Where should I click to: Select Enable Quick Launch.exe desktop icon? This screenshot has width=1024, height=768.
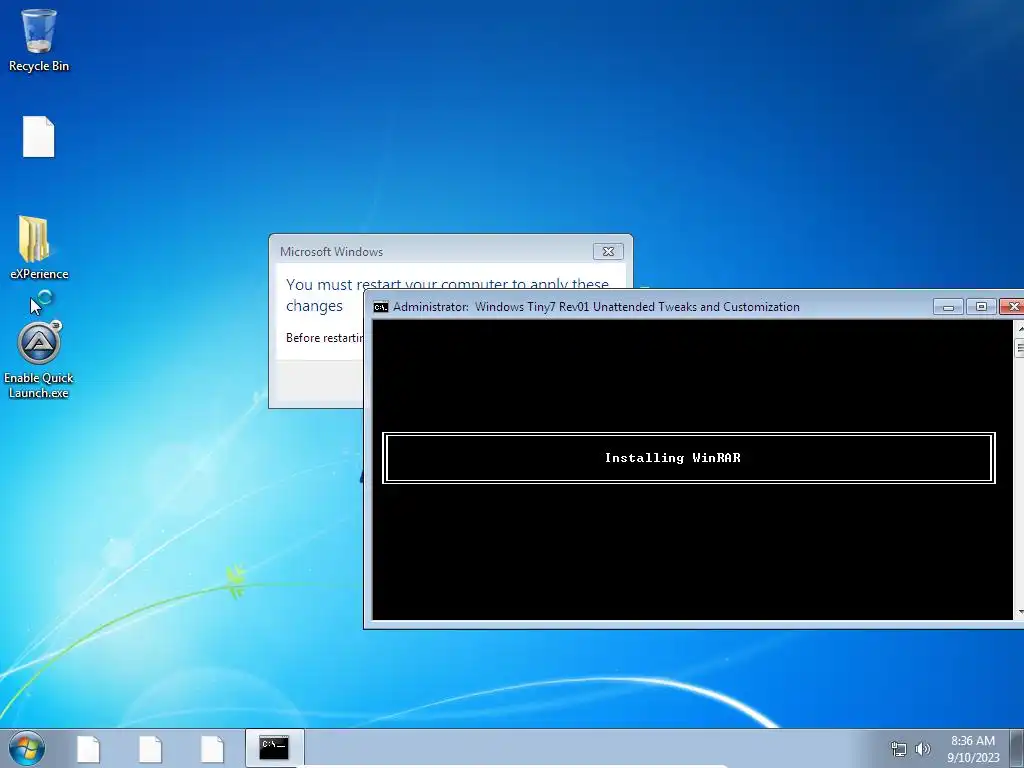coord(39,359)
